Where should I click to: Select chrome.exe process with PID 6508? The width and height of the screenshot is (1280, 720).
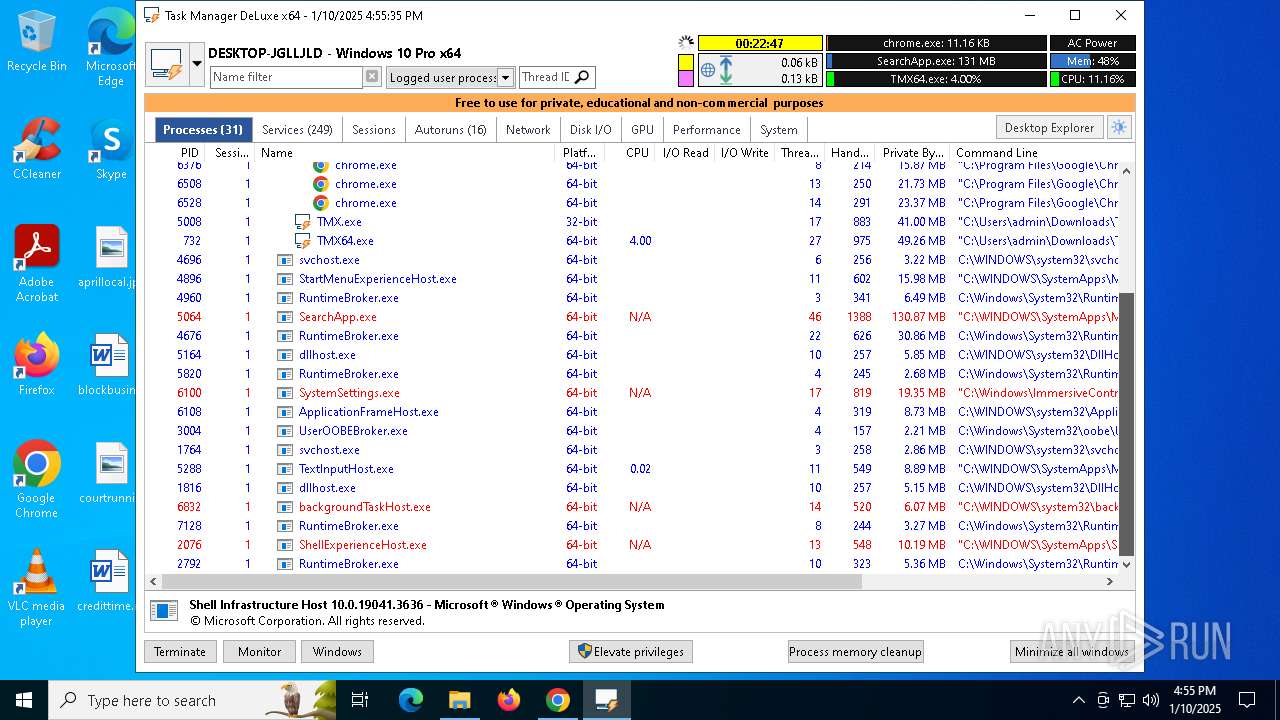(x=366, y=184)
